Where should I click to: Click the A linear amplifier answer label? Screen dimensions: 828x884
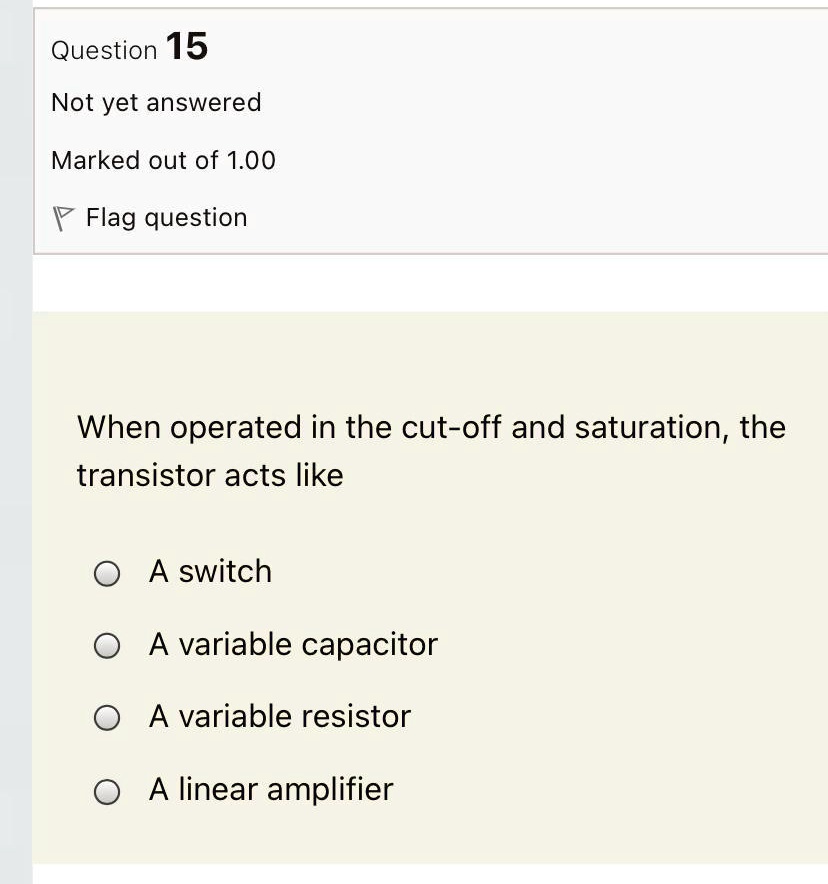[x=270, y=789]
